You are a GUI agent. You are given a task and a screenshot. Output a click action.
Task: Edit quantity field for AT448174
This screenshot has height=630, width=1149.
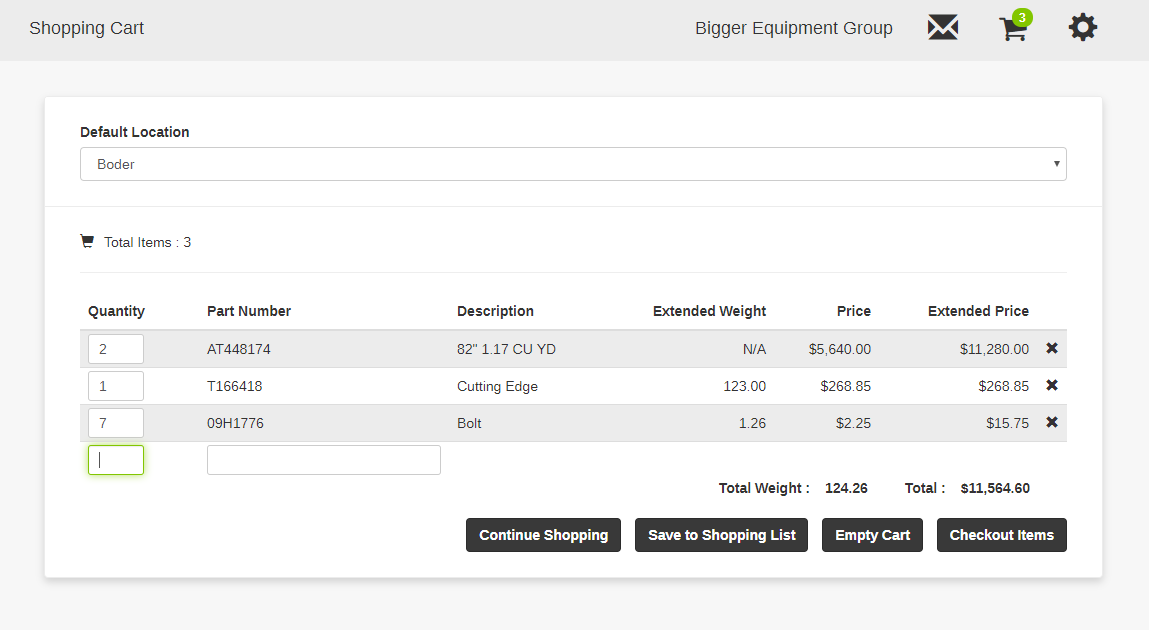[x=116, y=349]
